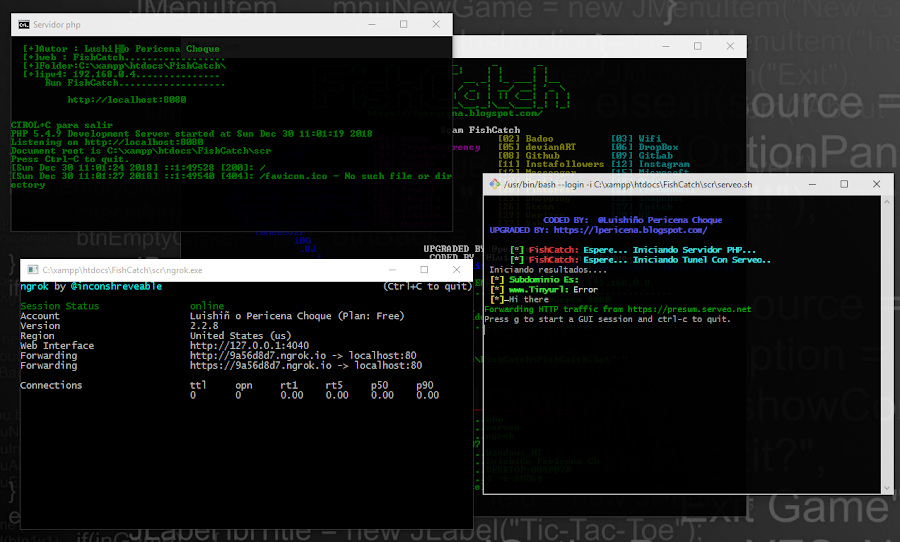Click 'Subdominio Es:' line in bash

pyautogui.click(x=535, y=280)
